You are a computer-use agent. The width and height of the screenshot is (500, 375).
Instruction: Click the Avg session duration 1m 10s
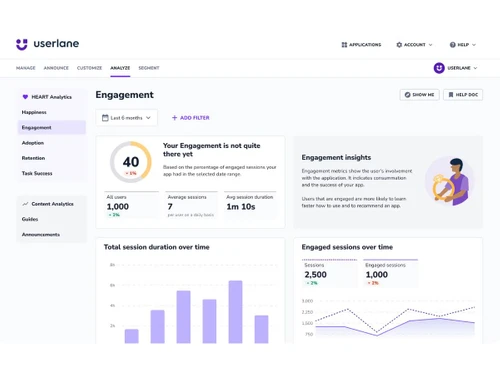(241, 207)
